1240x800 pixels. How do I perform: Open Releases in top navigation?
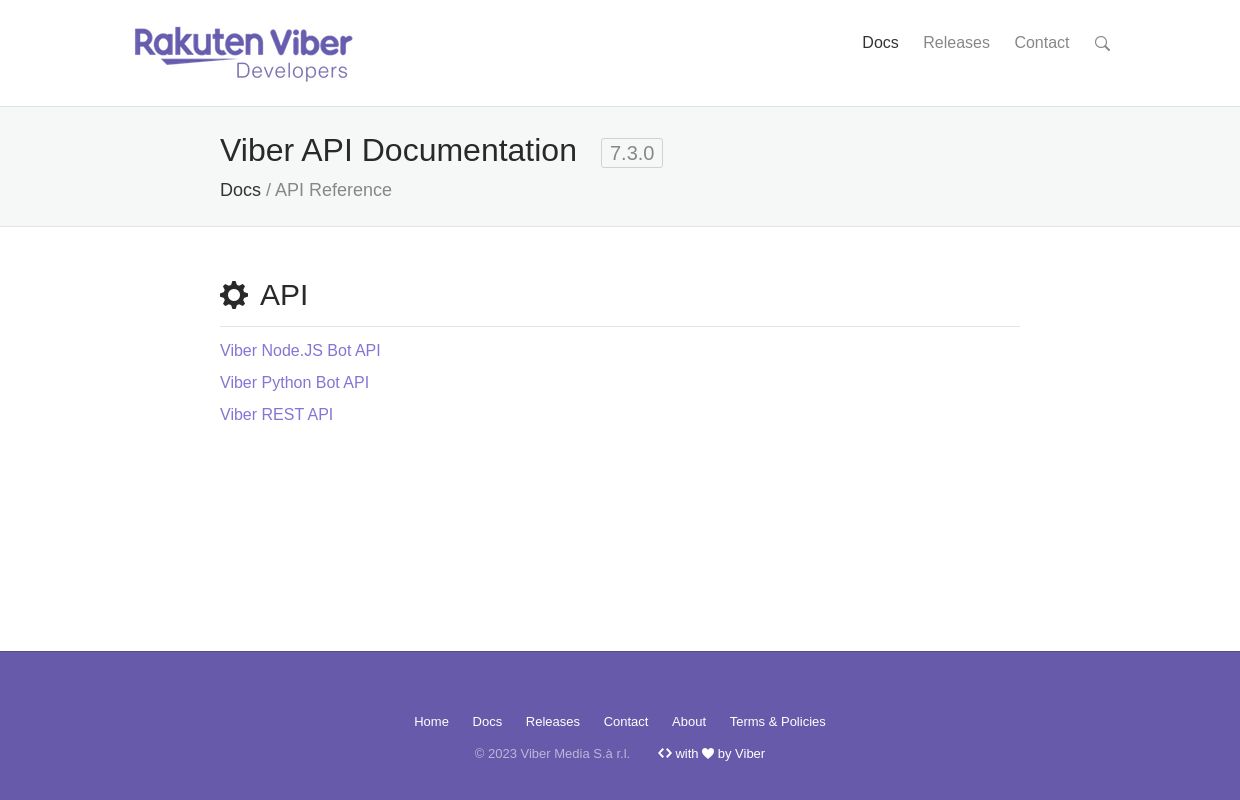click(956, 43)
